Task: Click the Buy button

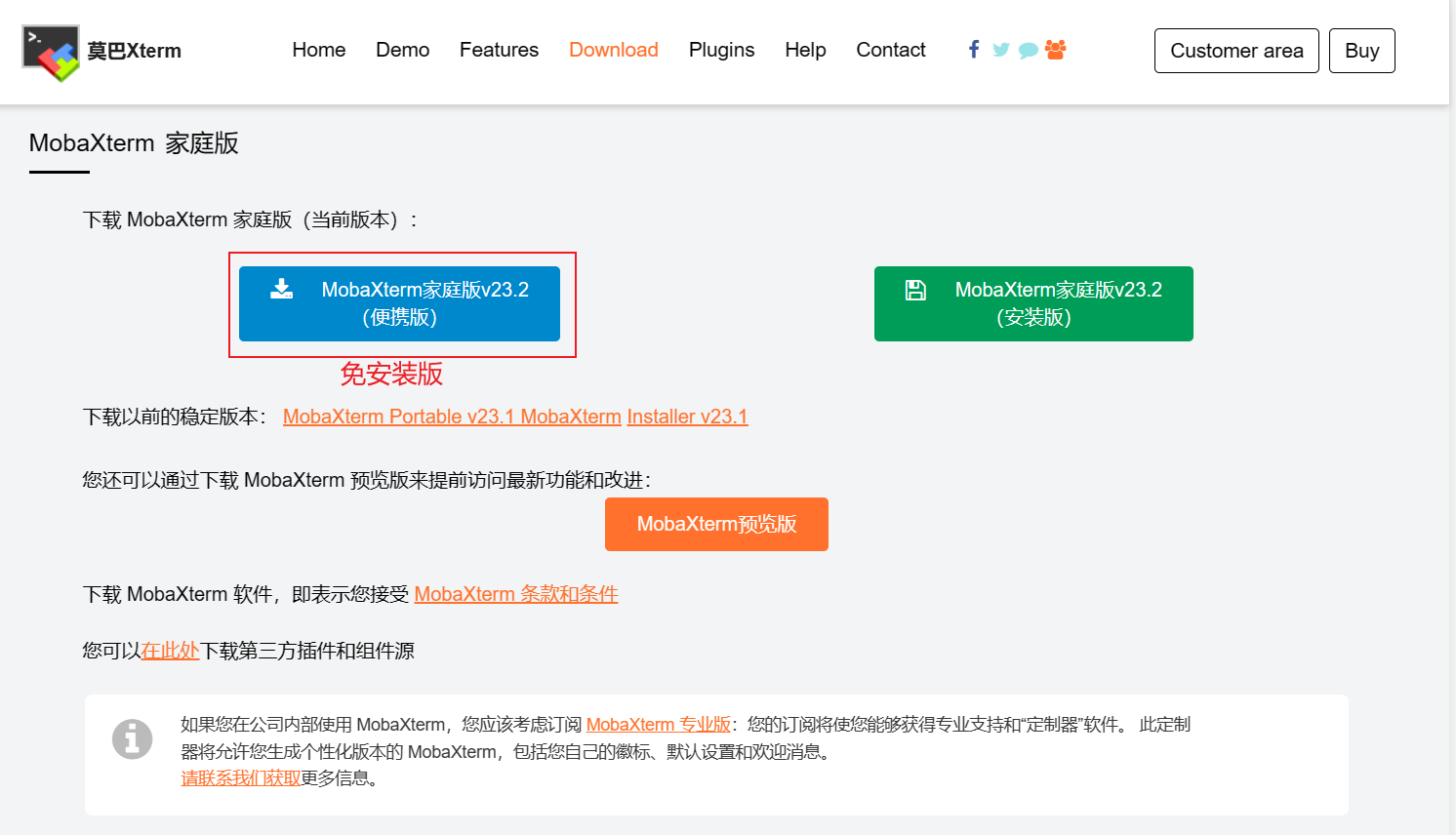Action: (1362, 51)
